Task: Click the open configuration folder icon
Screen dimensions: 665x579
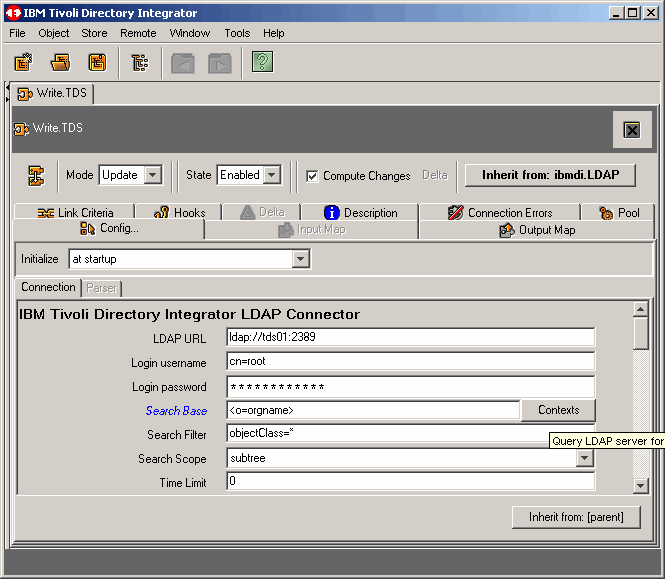Action: pyautogui.click(x=60, y=63)
